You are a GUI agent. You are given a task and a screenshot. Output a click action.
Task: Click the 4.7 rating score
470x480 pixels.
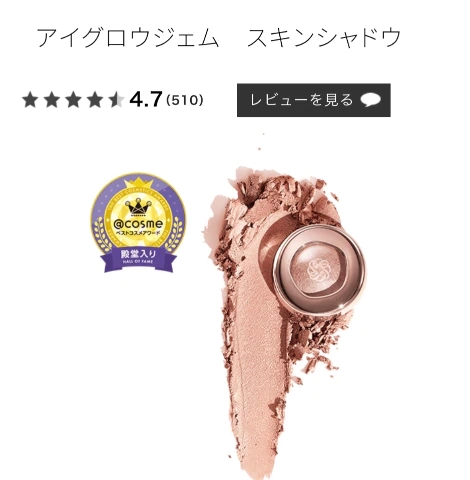pyautogui.click(x=146, y=100)
